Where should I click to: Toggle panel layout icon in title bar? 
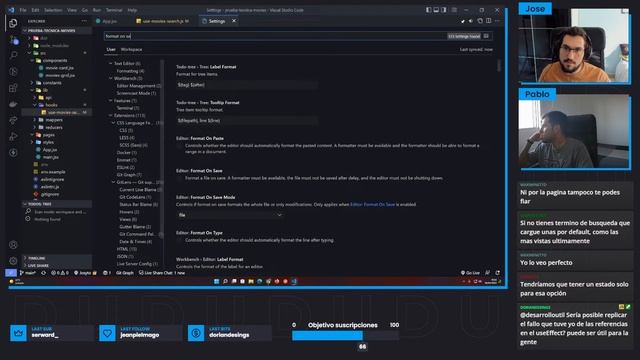point(436,10)
